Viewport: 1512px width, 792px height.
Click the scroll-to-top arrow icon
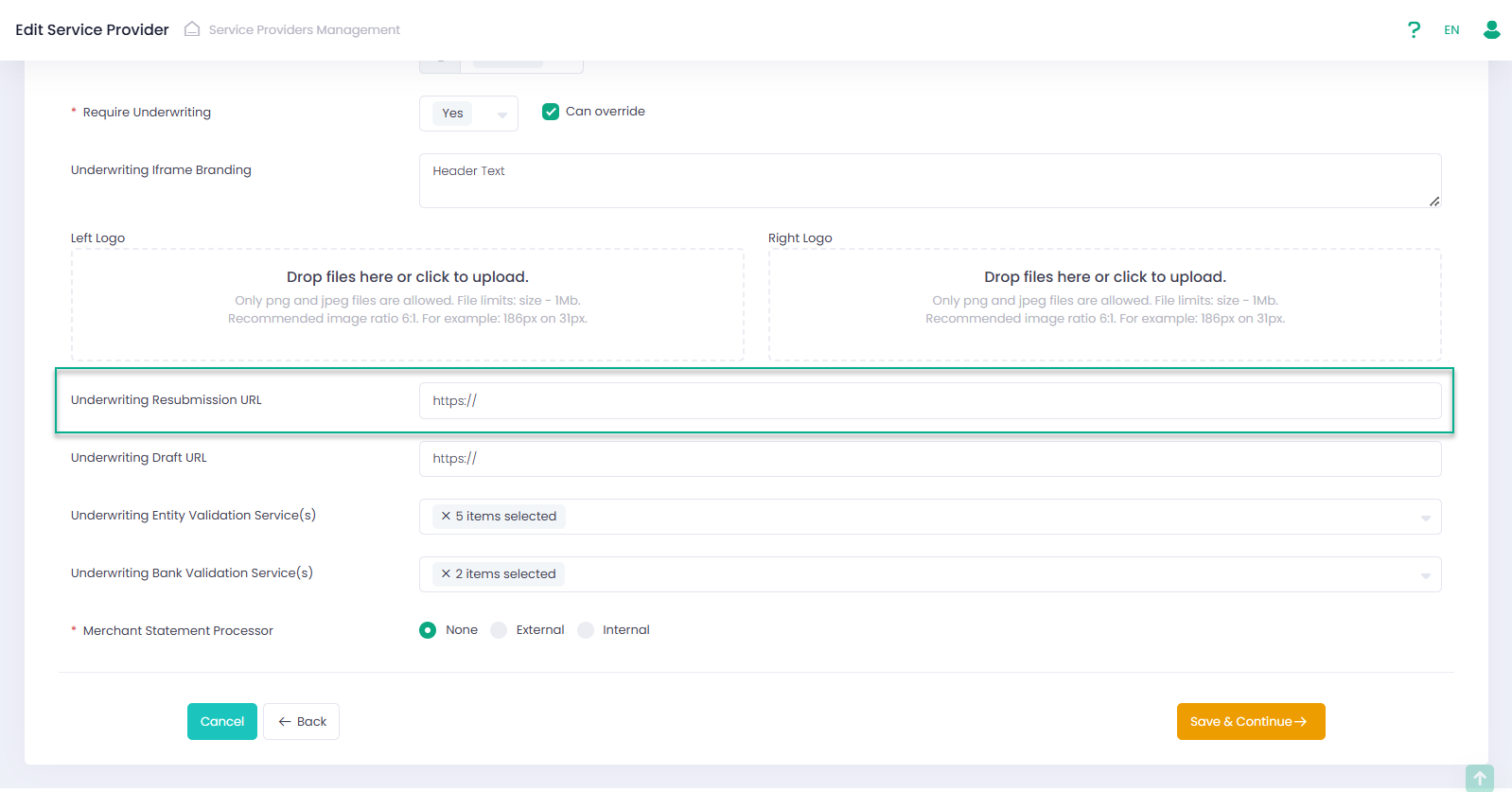coord(1479,778)
